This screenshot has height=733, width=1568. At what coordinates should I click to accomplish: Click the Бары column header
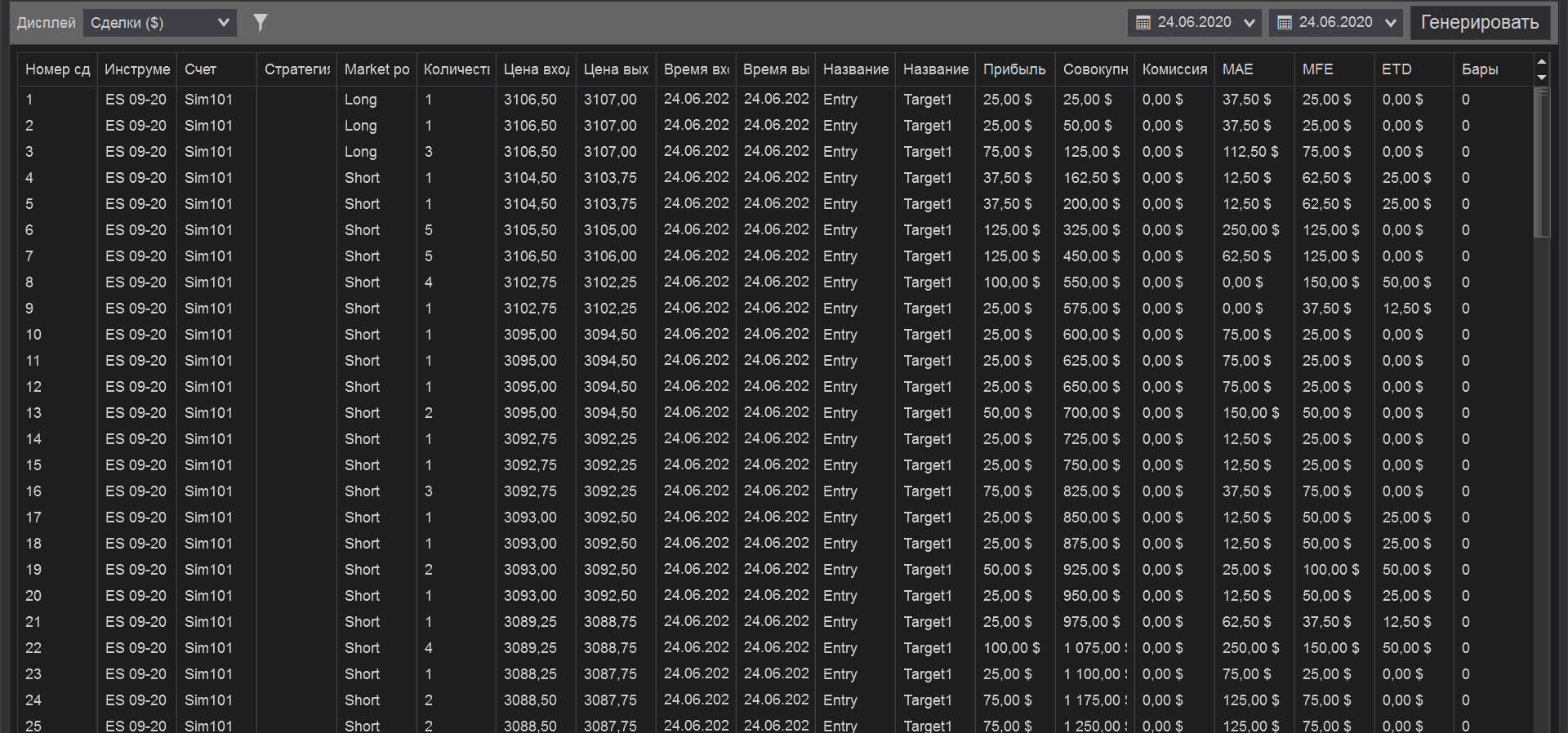pos(1494,69)
